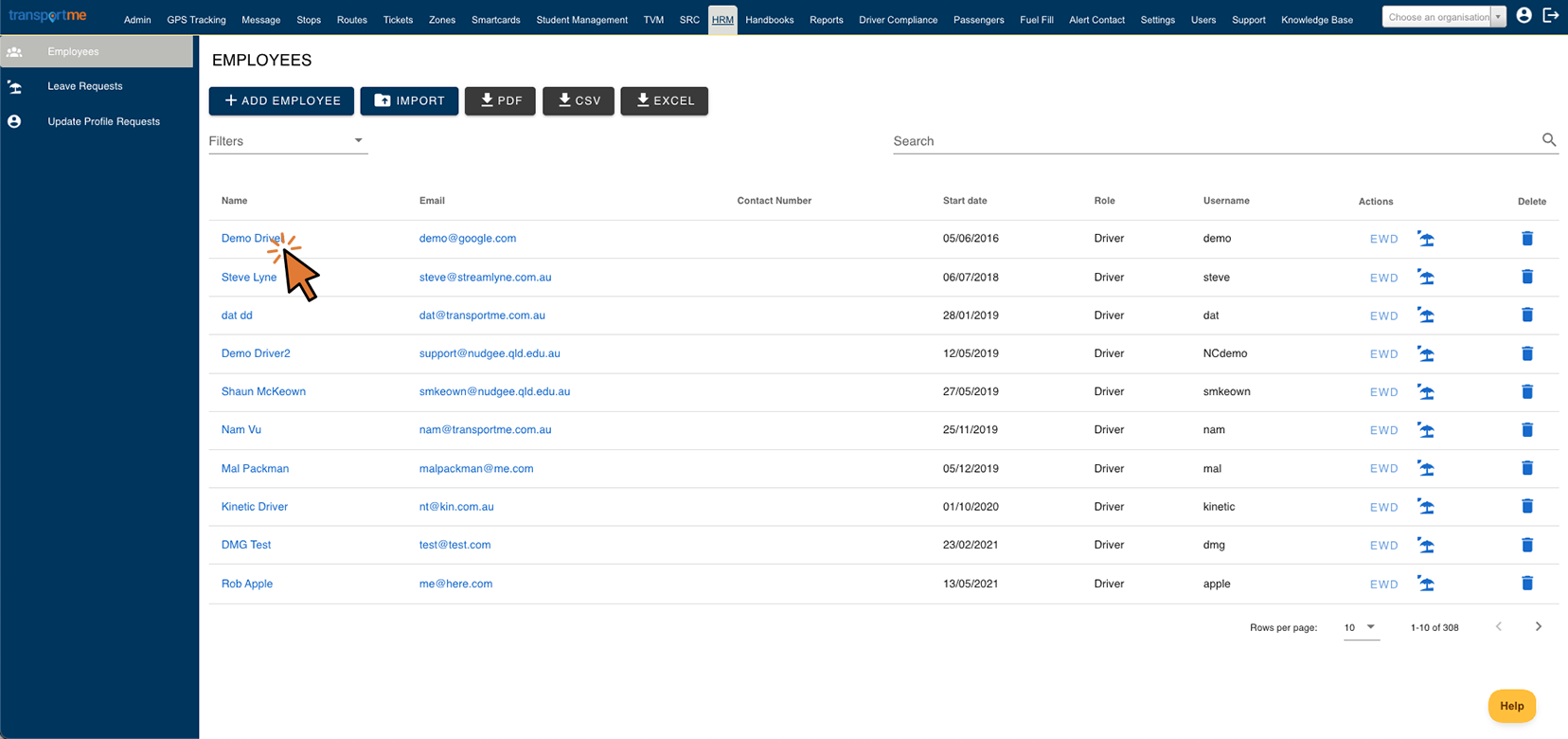Click email demo@google.com
This screenshot has width=1568, height=739.
tap(468, 239)
